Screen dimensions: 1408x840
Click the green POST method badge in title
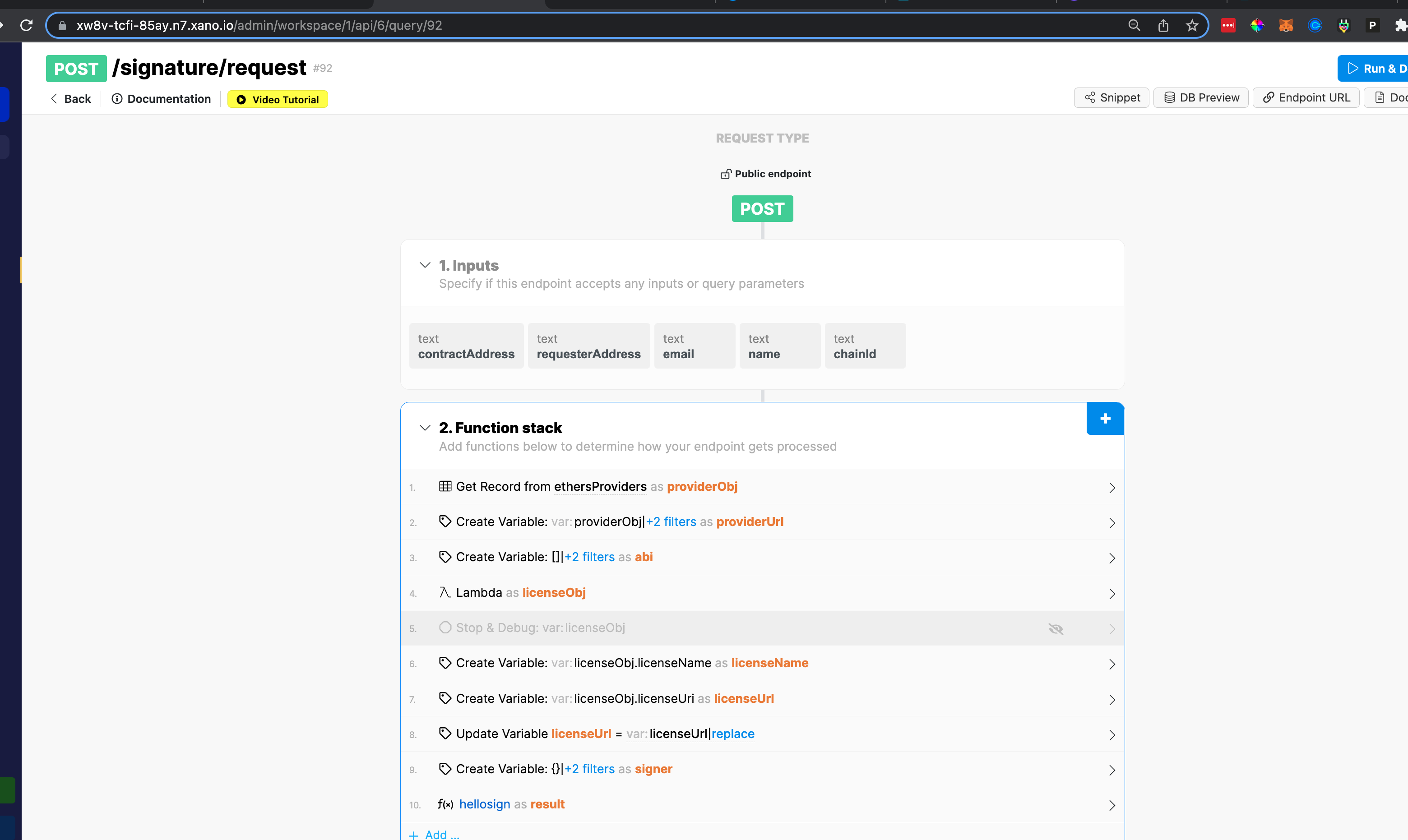tap(76, 69)
